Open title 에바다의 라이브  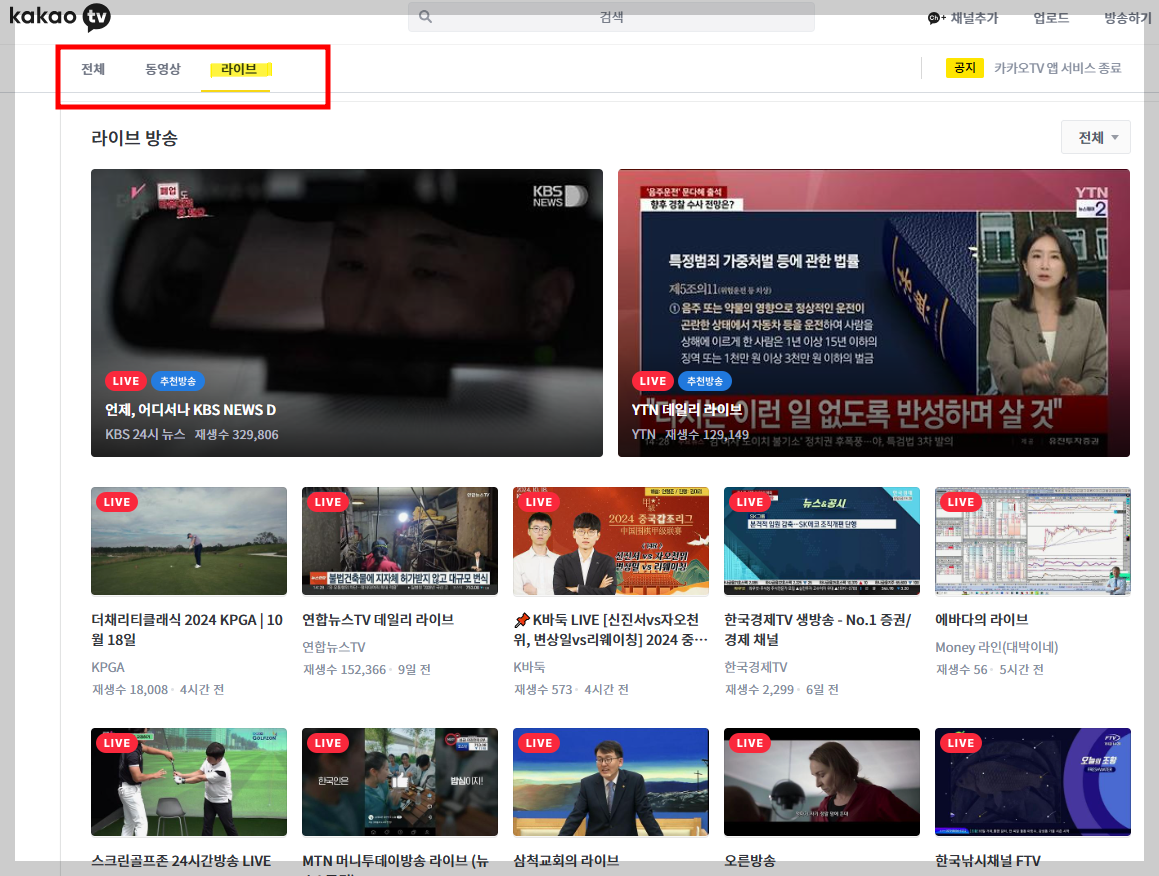tap(982, 619)
